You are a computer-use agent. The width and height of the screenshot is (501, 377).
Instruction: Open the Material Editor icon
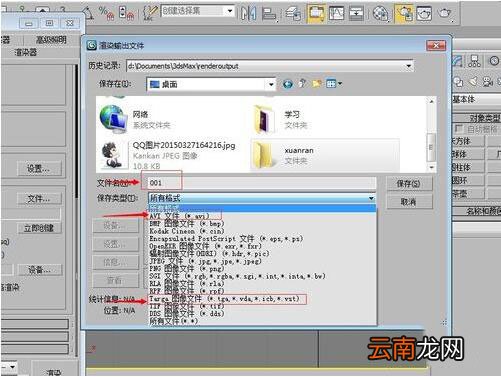381,13
